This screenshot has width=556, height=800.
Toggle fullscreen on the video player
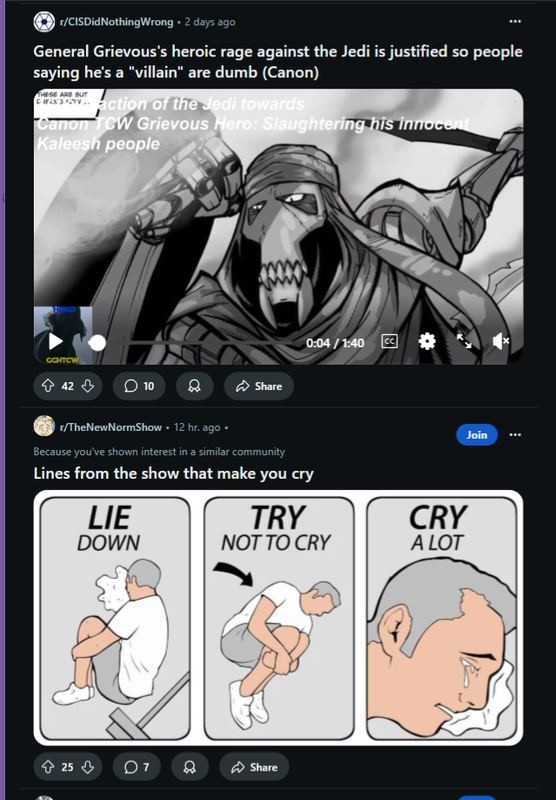tap(464, 341)
